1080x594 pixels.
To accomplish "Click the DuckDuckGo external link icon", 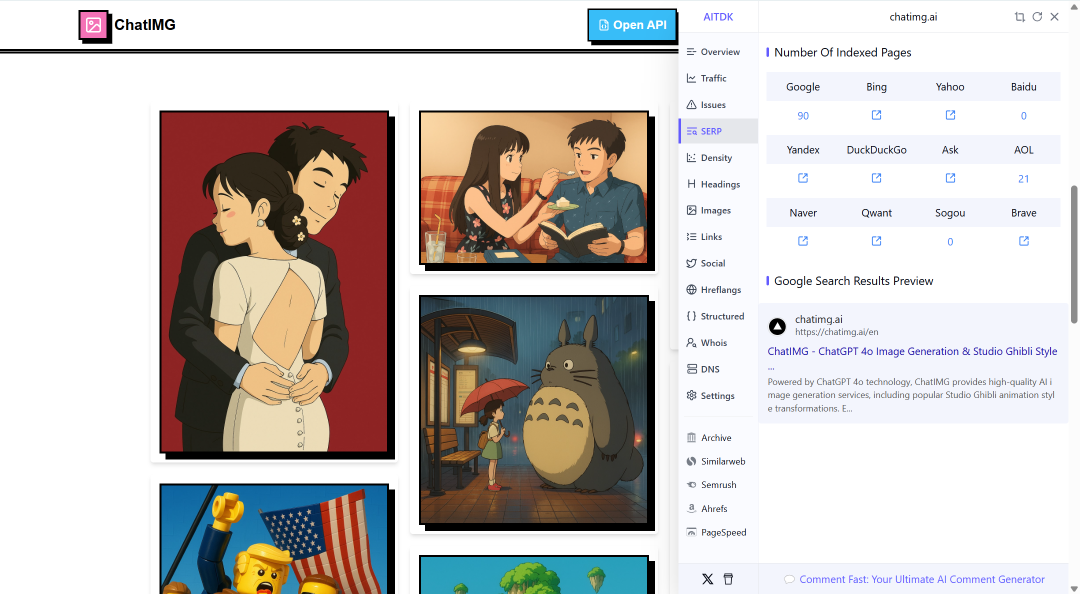I will (876, 178).
